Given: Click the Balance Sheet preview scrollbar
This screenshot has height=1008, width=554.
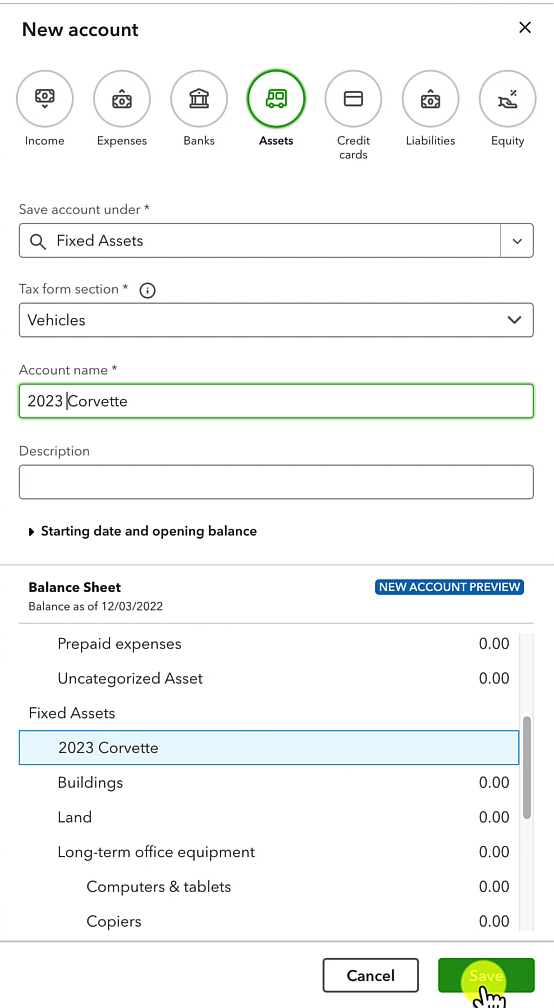Looking at the screenshot, I should [x=527, y=766].
